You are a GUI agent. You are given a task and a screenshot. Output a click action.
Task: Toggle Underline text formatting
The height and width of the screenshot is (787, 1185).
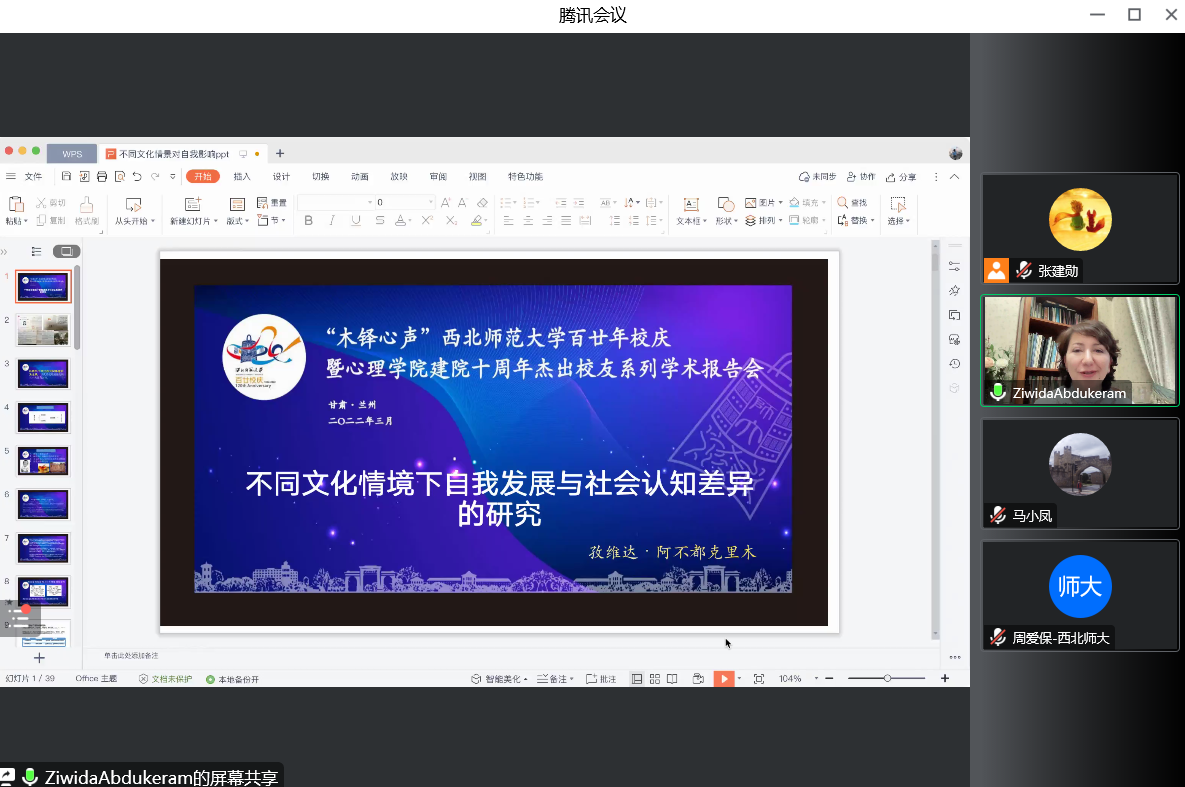point(356,221)
